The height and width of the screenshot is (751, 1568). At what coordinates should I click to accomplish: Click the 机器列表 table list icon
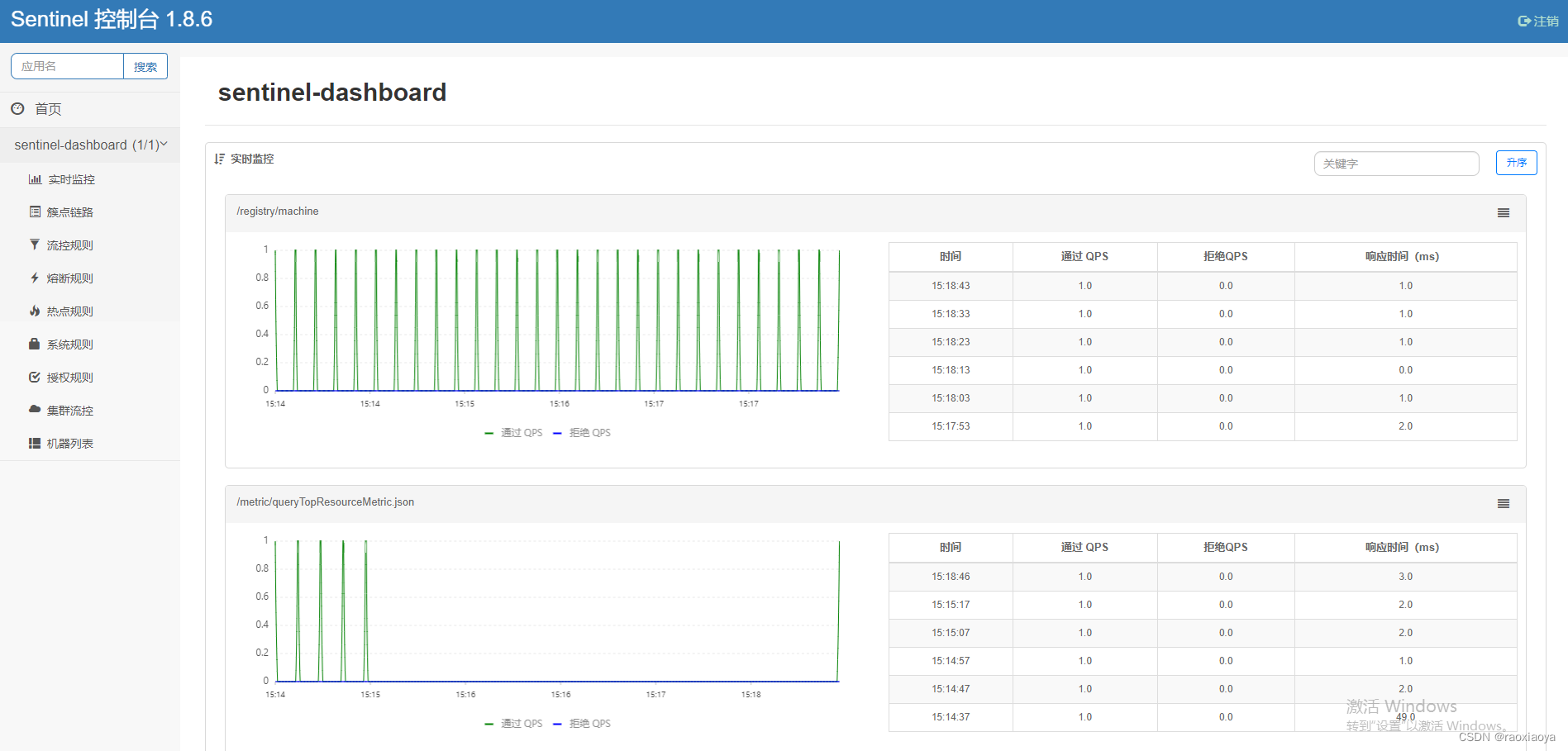(35, 443)
